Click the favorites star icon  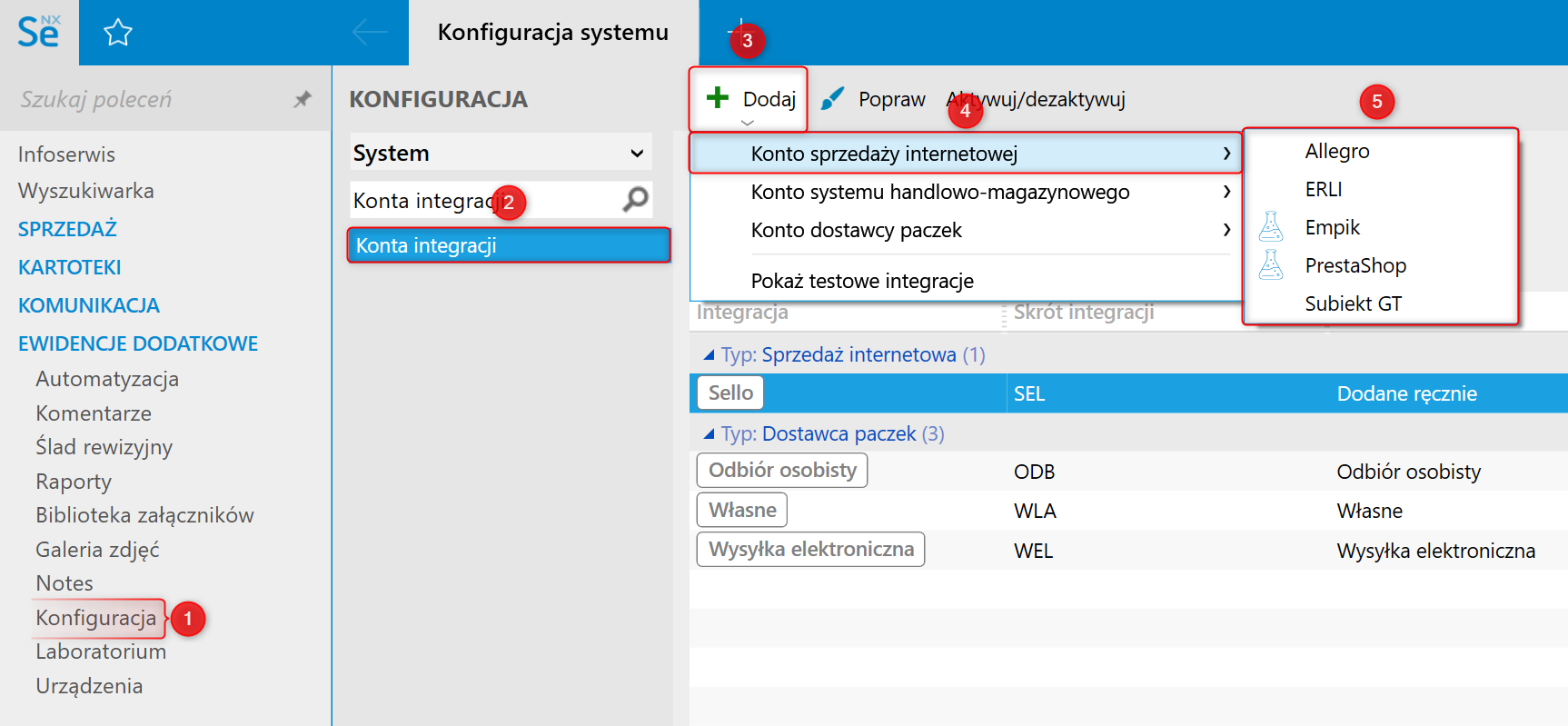click(118, 34)
